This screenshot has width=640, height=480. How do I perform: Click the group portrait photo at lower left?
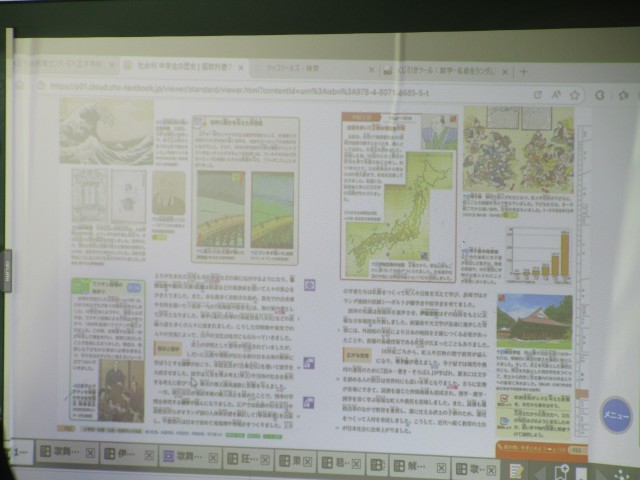(x=118, y=390)
